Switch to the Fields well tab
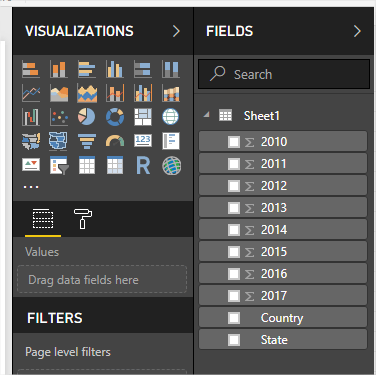The height and width of the screenshot is (375, 376). pos(43,219)
